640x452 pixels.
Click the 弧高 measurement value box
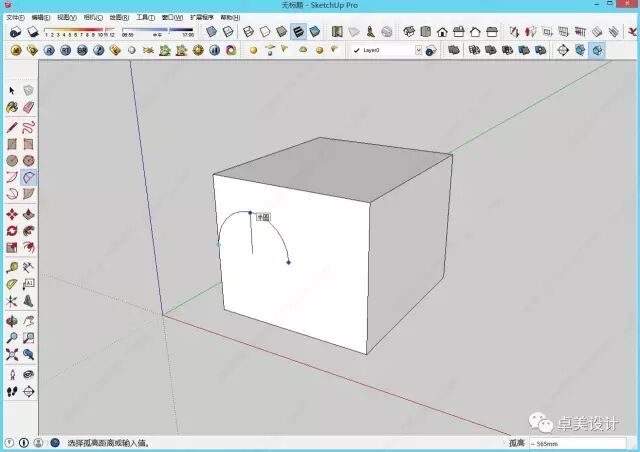coord(577,443)
